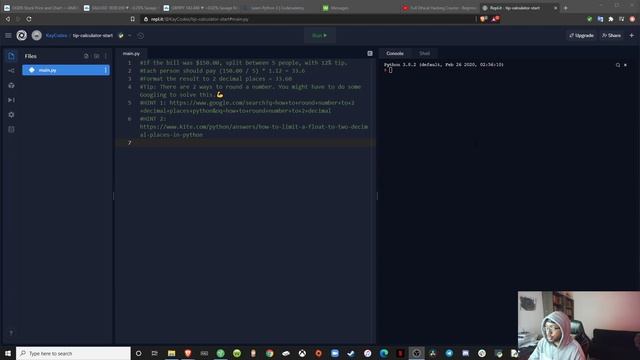Open the Debugger sidebar icon
The height and width of the screenshot is (360, 640).
(11, 100)
